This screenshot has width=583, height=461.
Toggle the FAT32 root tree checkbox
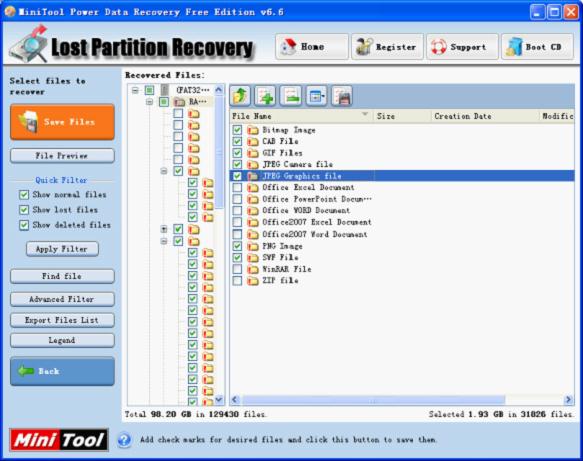tap(149, 90)
